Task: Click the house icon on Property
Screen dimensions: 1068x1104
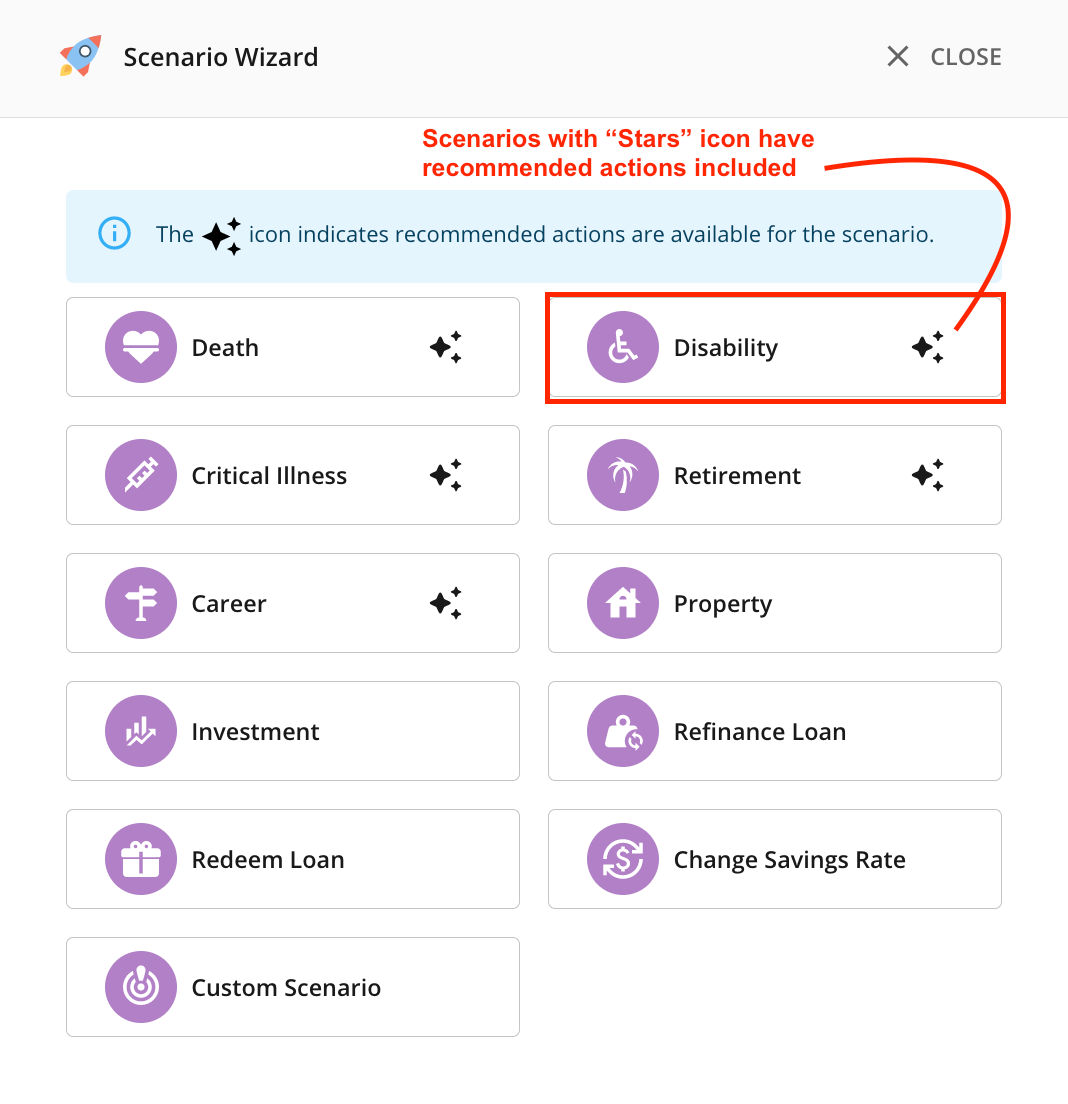Action: click(x=623, y=603)
